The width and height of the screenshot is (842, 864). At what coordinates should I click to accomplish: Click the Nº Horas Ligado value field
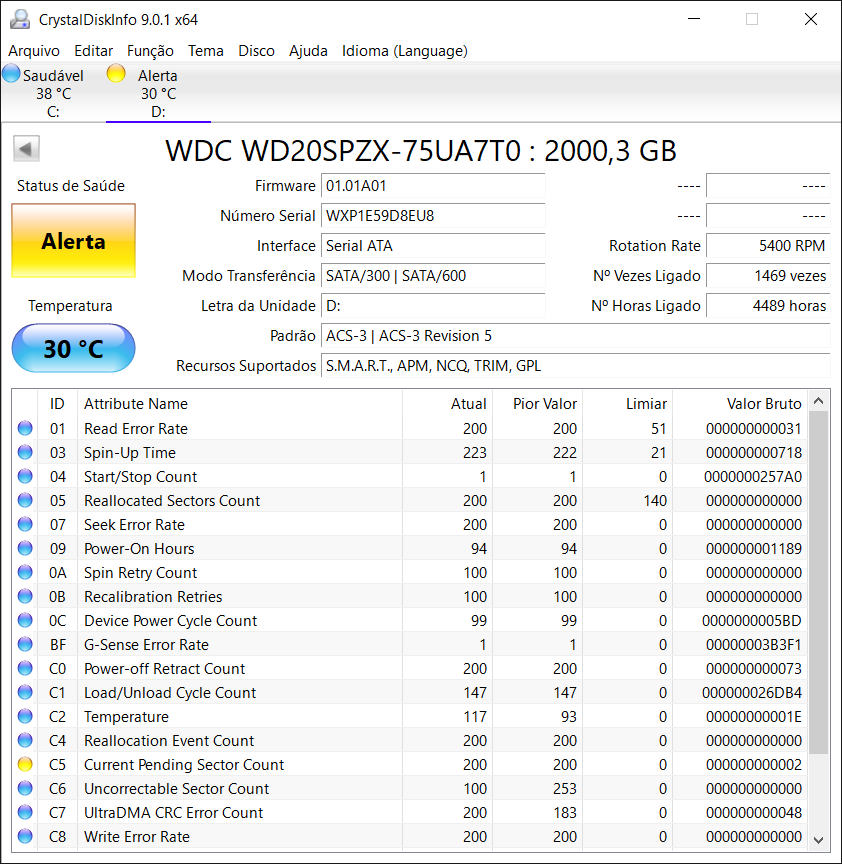click(x=768, y=306)
